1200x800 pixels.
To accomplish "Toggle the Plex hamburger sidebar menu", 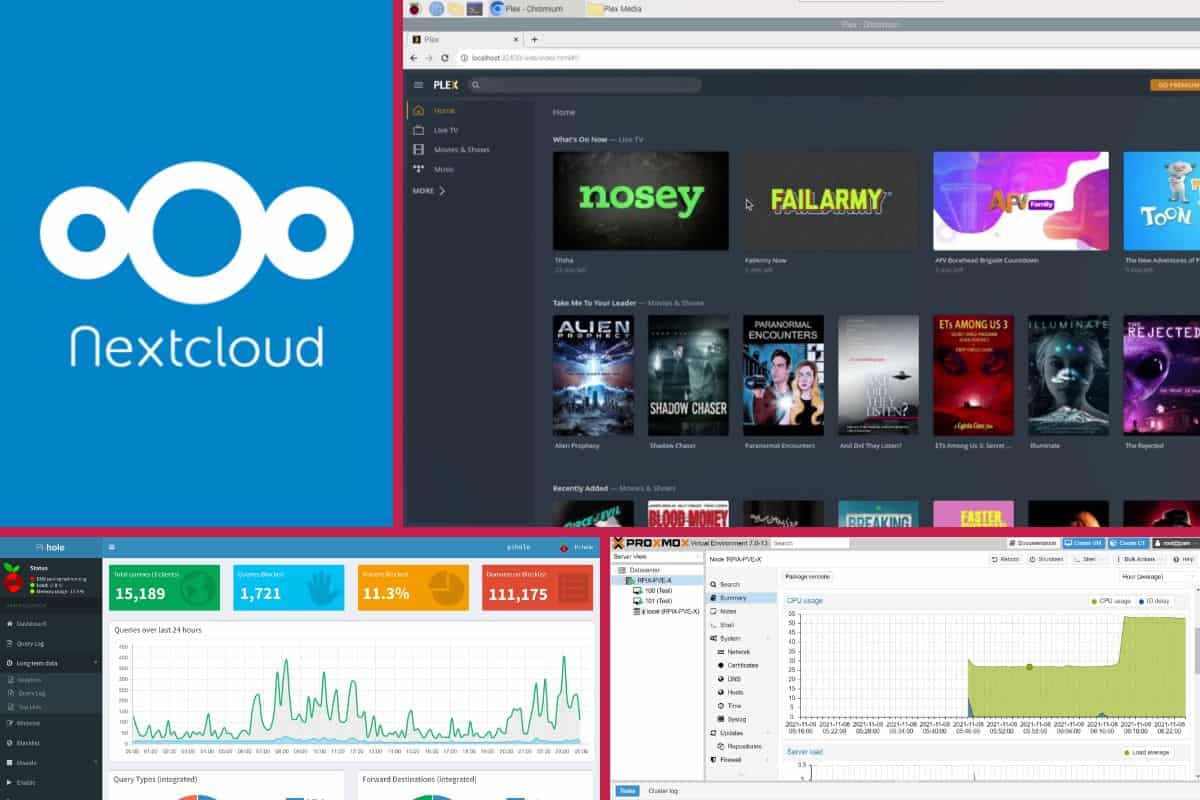I will tap(418, 85).
